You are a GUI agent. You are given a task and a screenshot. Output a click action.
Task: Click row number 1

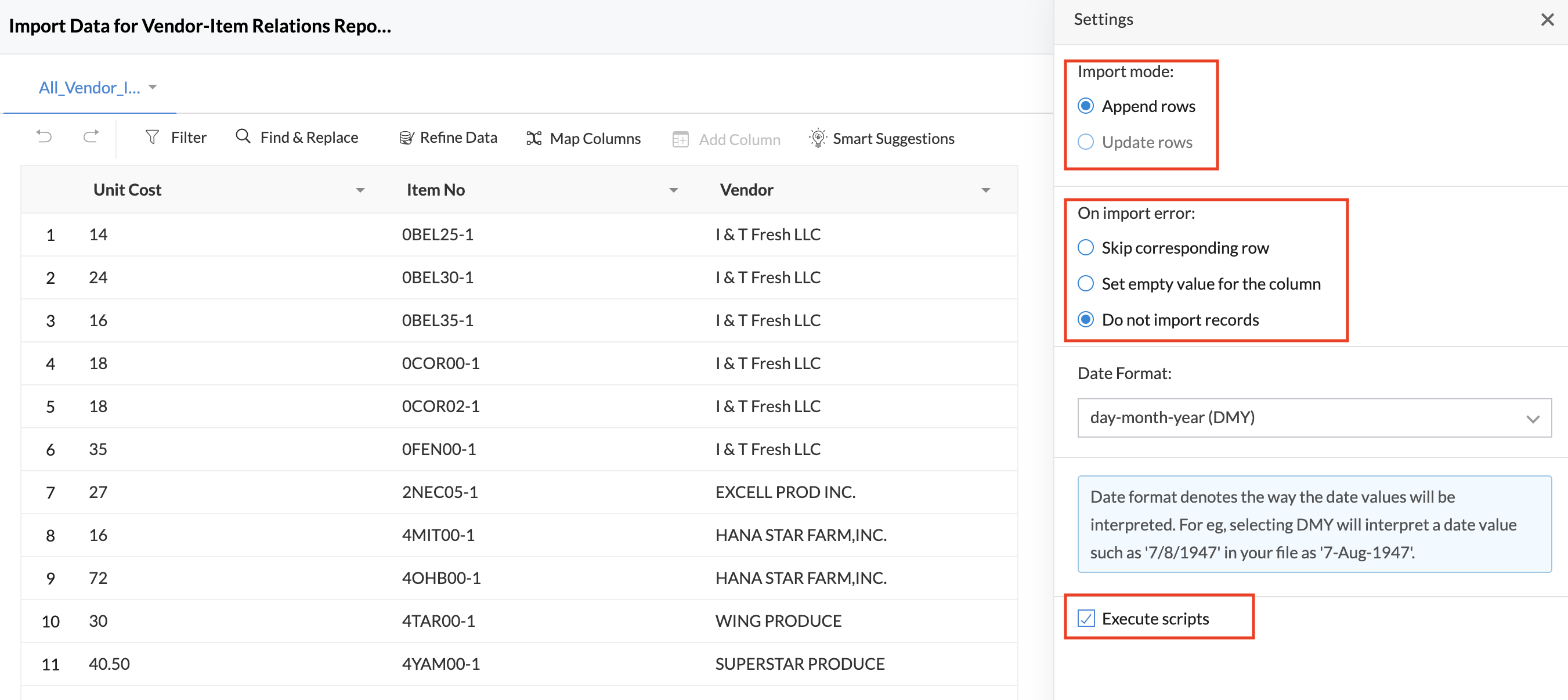[50, 235]
